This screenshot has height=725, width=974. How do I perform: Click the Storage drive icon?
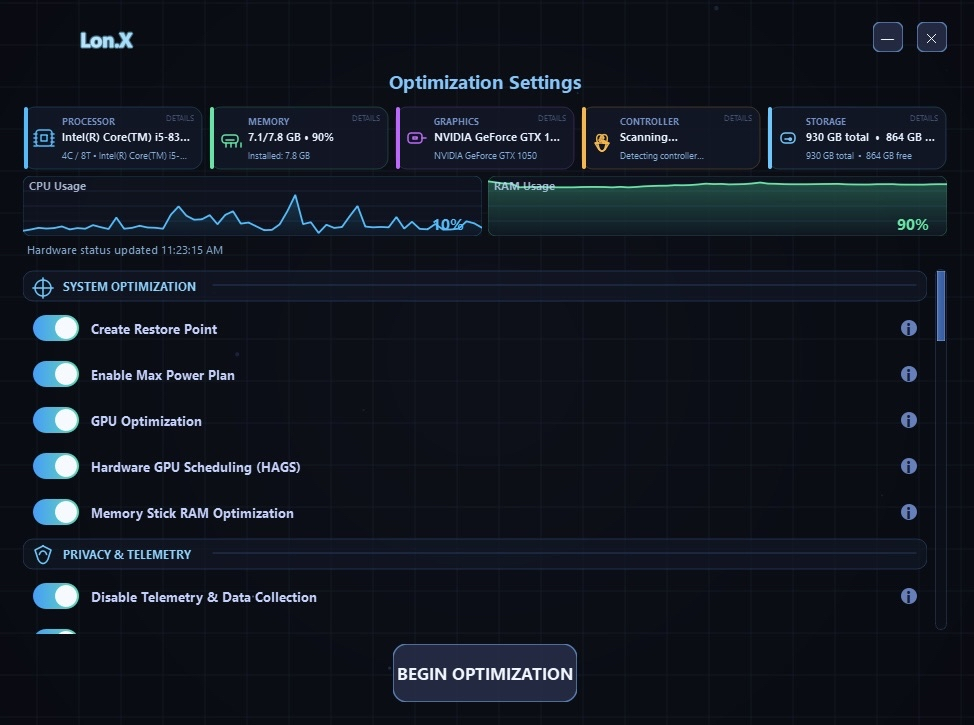pyautogui.click(x=787, y=139)
